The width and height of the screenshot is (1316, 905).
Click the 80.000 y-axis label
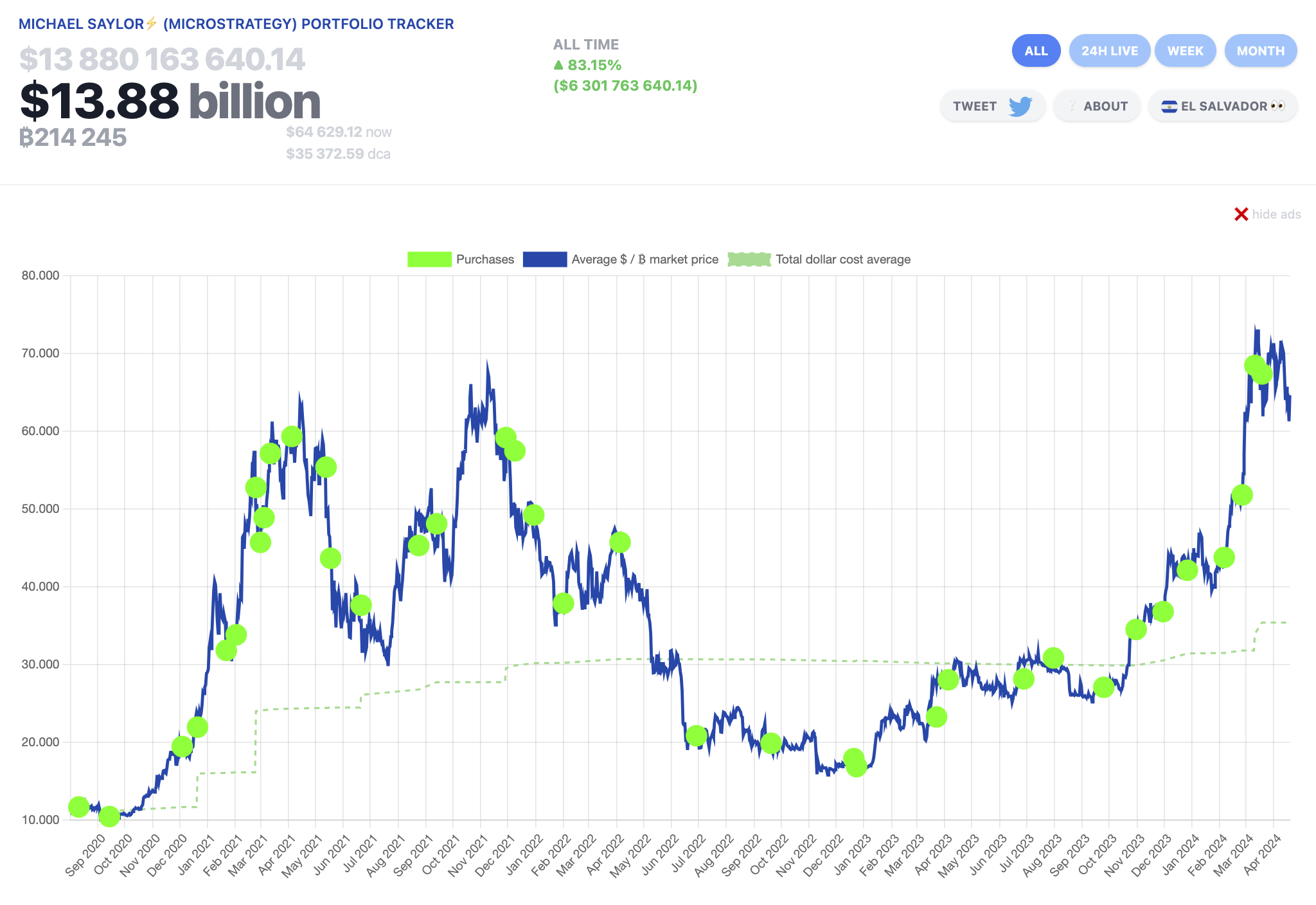[x=40, y=275]
